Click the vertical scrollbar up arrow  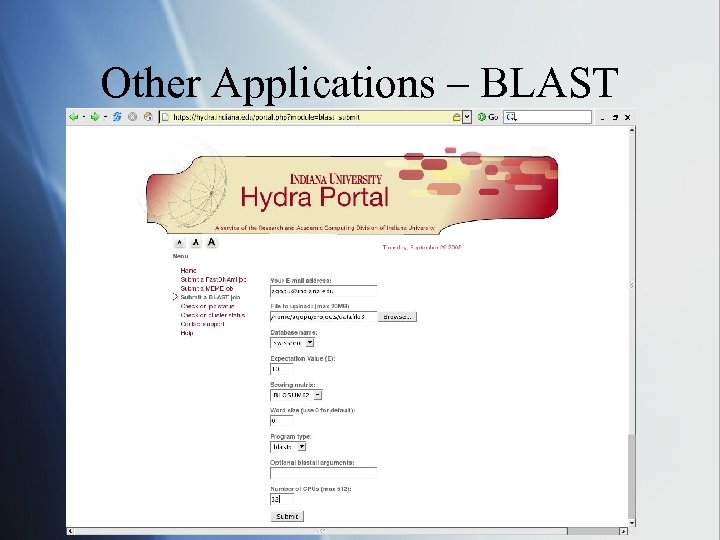pyautogui.click(x=632, y=130)
